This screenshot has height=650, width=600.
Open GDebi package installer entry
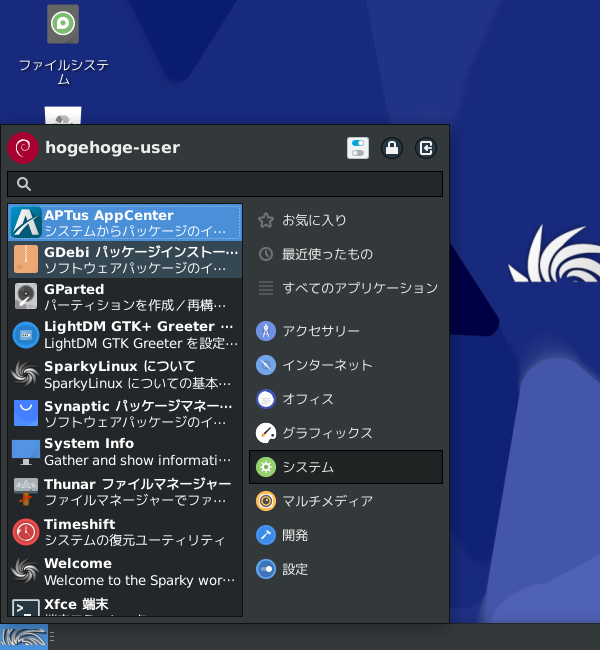(x=125, y=260)
